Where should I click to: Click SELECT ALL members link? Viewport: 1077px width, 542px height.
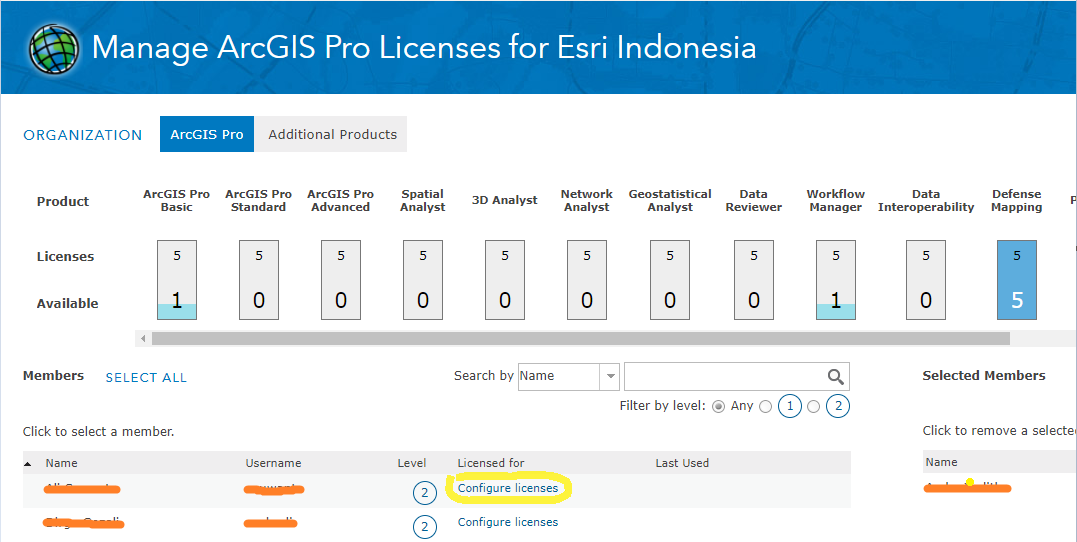pos(146,378)
